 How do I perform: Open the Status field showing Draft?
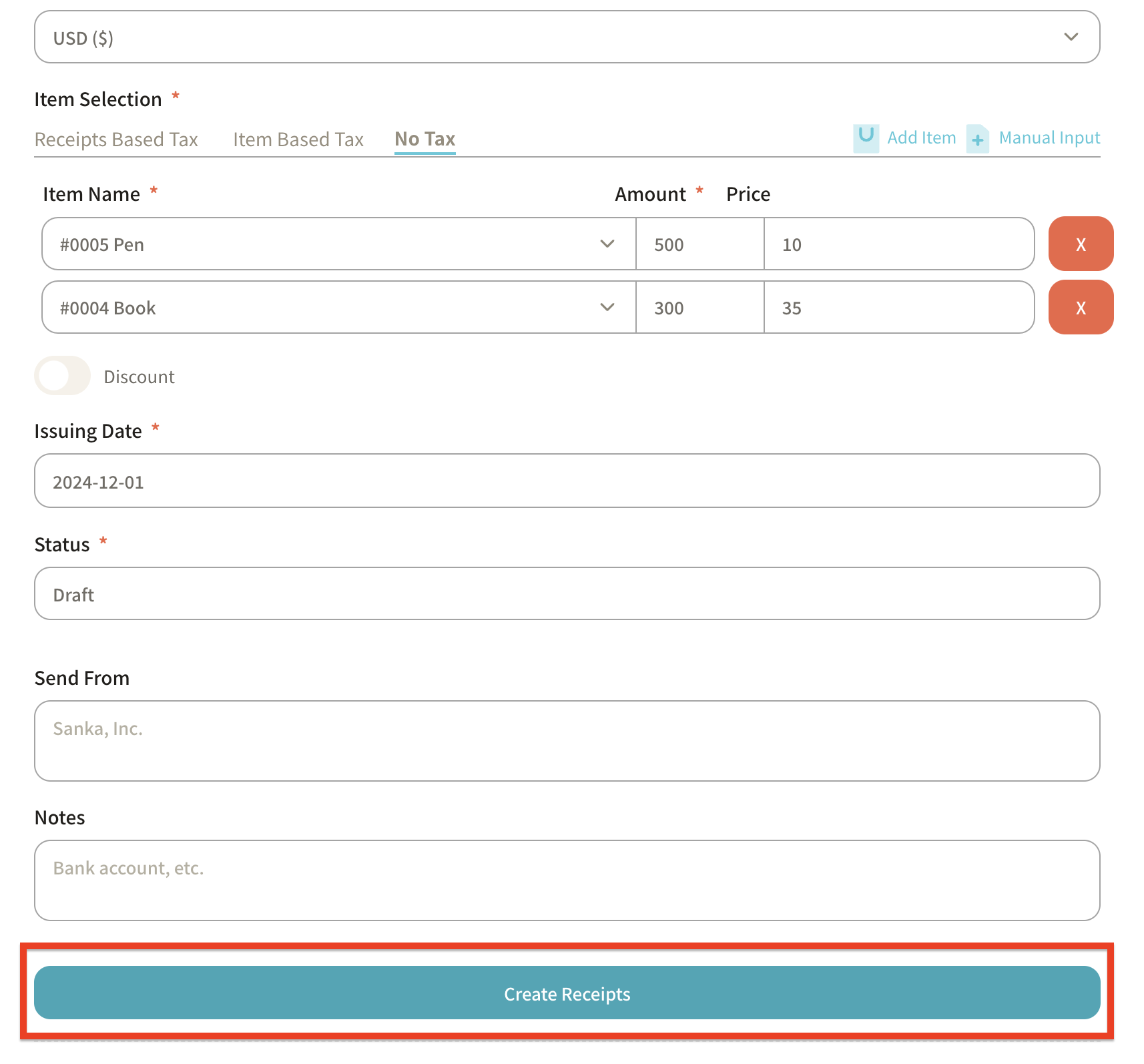(x=567, y=594)
